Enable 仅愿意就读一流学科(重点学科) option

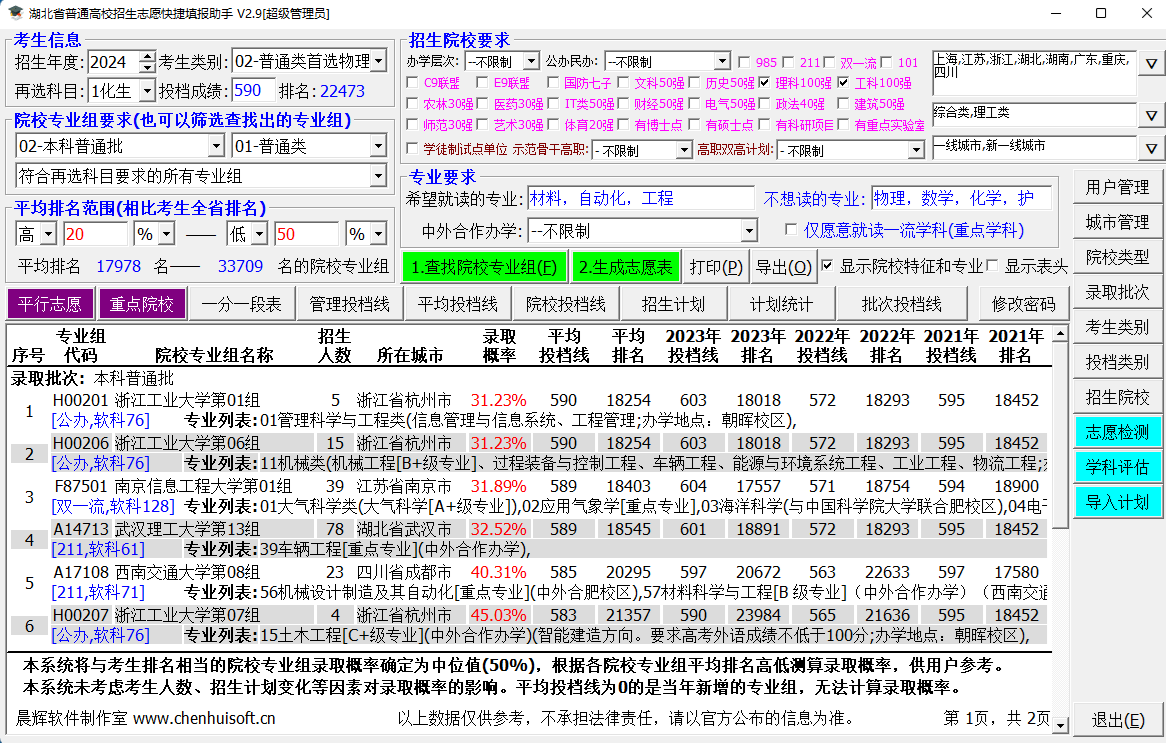791,229
